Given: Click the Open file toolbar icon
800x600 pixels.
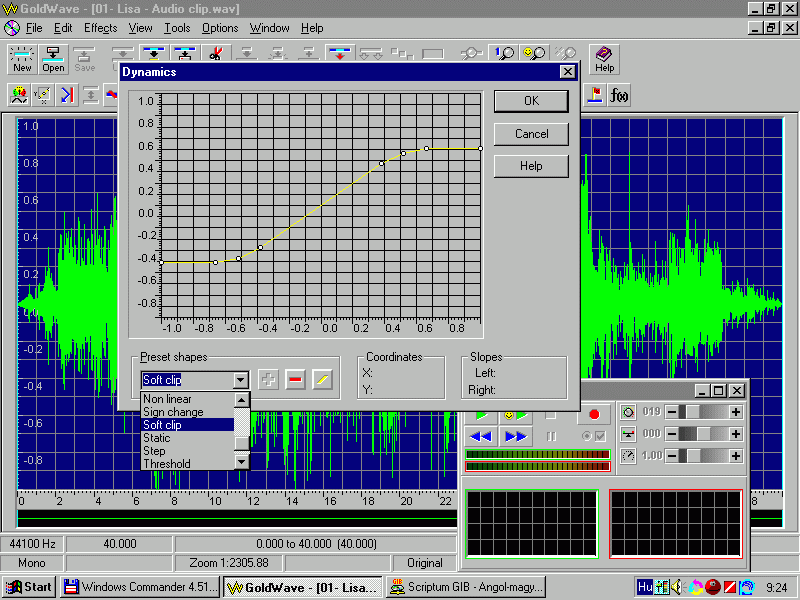Looking at the screenshot, I should click(x=53, y=59).
